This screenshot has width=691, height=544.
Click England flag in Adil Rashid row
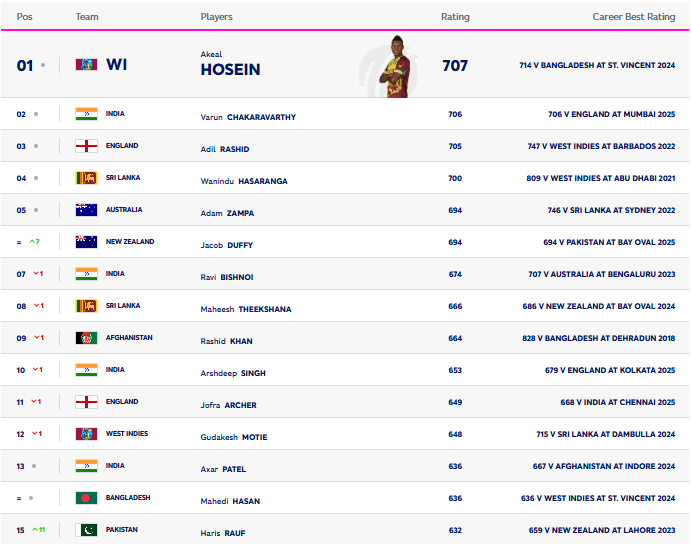click(86, 146)
